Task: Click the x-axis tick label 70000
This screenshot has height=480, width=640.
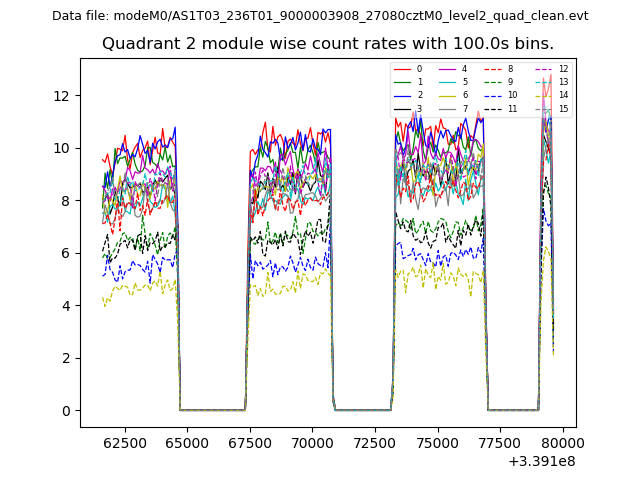Action: pos(311,443)
